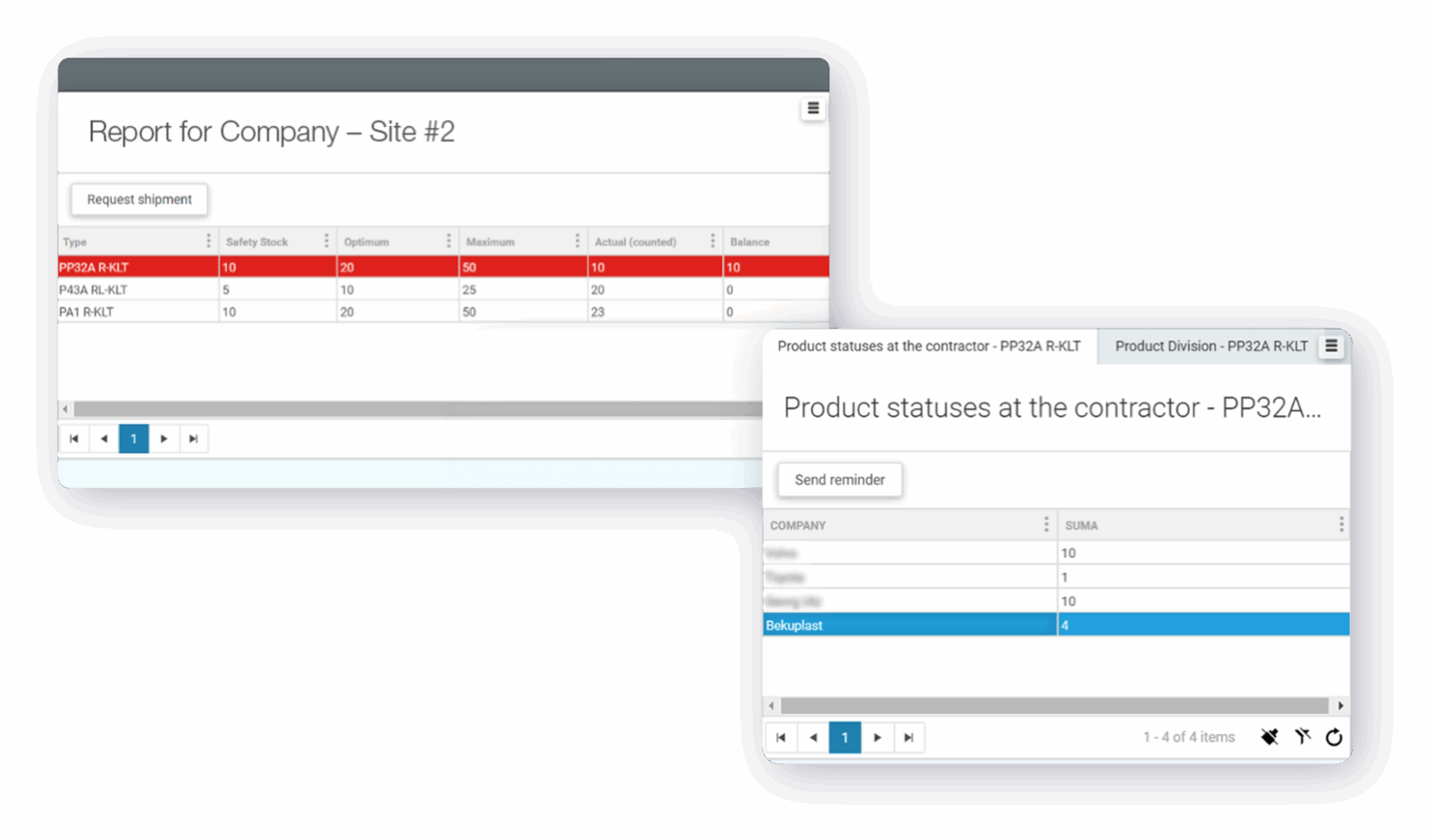1430x840 pixels.
Task: Go to last page in Report grid pager
Action: click(x=193, y=438)
